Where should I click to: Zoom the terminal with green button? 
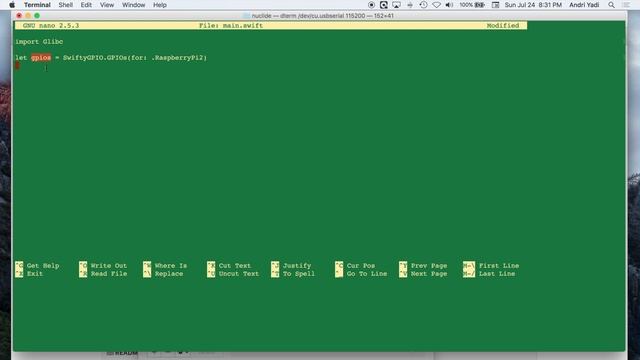click(x=37, y=16)
